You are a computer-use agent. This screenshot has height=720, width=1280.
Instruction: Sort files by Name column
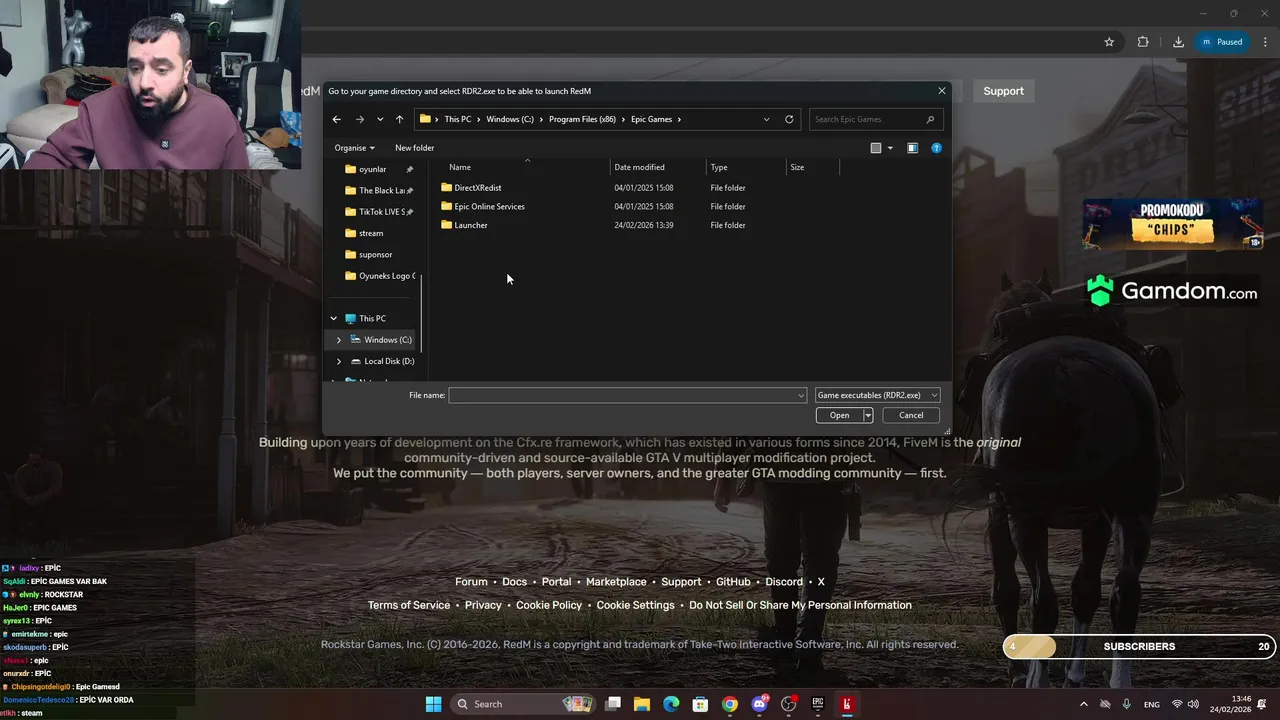[460, 167]
